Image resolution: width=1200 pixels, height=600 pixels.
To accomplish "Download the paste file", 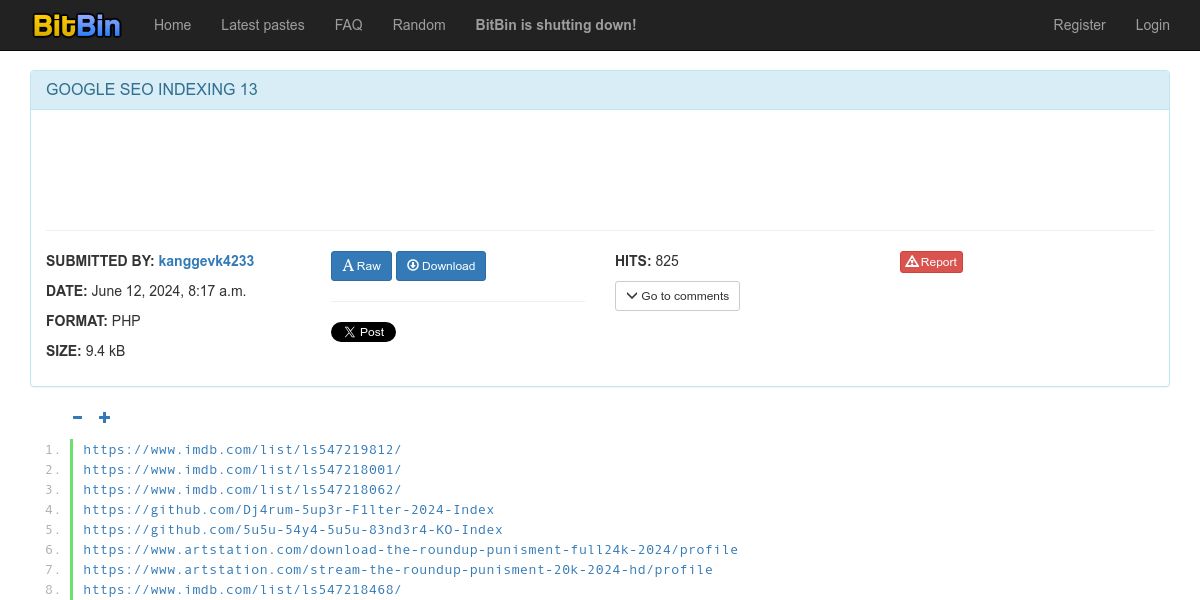I will [441, 266].
